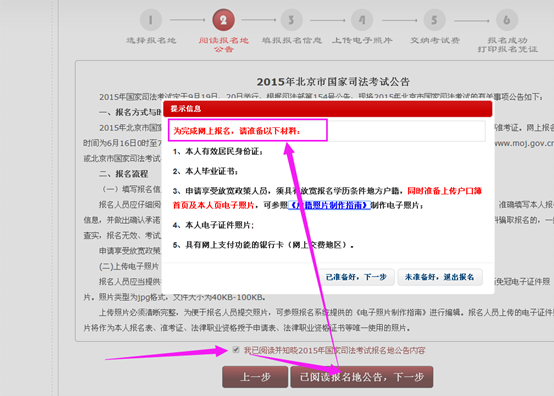The height and width of the screenshot is (396, 554).
Task: Click step 5 circle 交纳考试费
Action: (x=434, y=20)
